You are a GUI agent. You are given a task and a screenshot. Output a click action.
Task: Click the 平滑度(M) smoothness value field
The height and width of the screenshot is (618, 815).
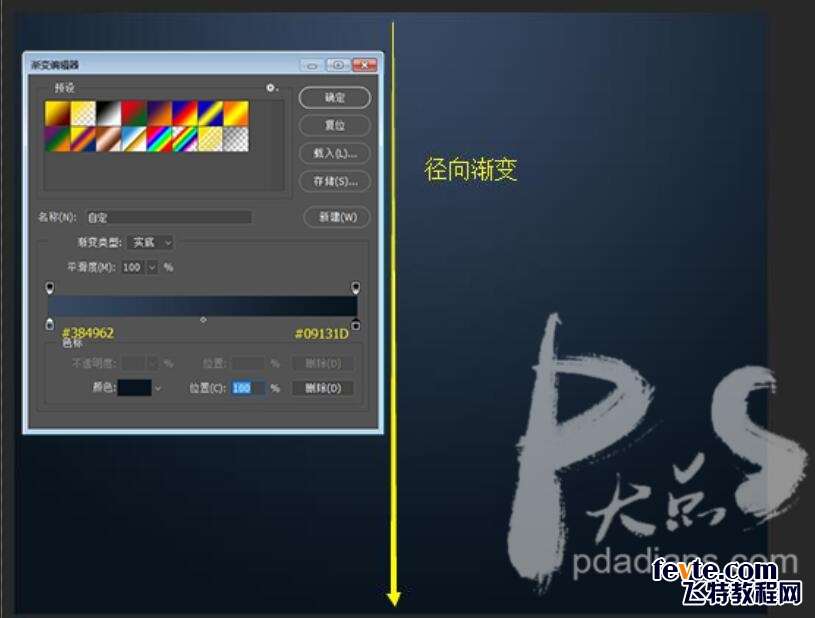[x=133, y=267]
